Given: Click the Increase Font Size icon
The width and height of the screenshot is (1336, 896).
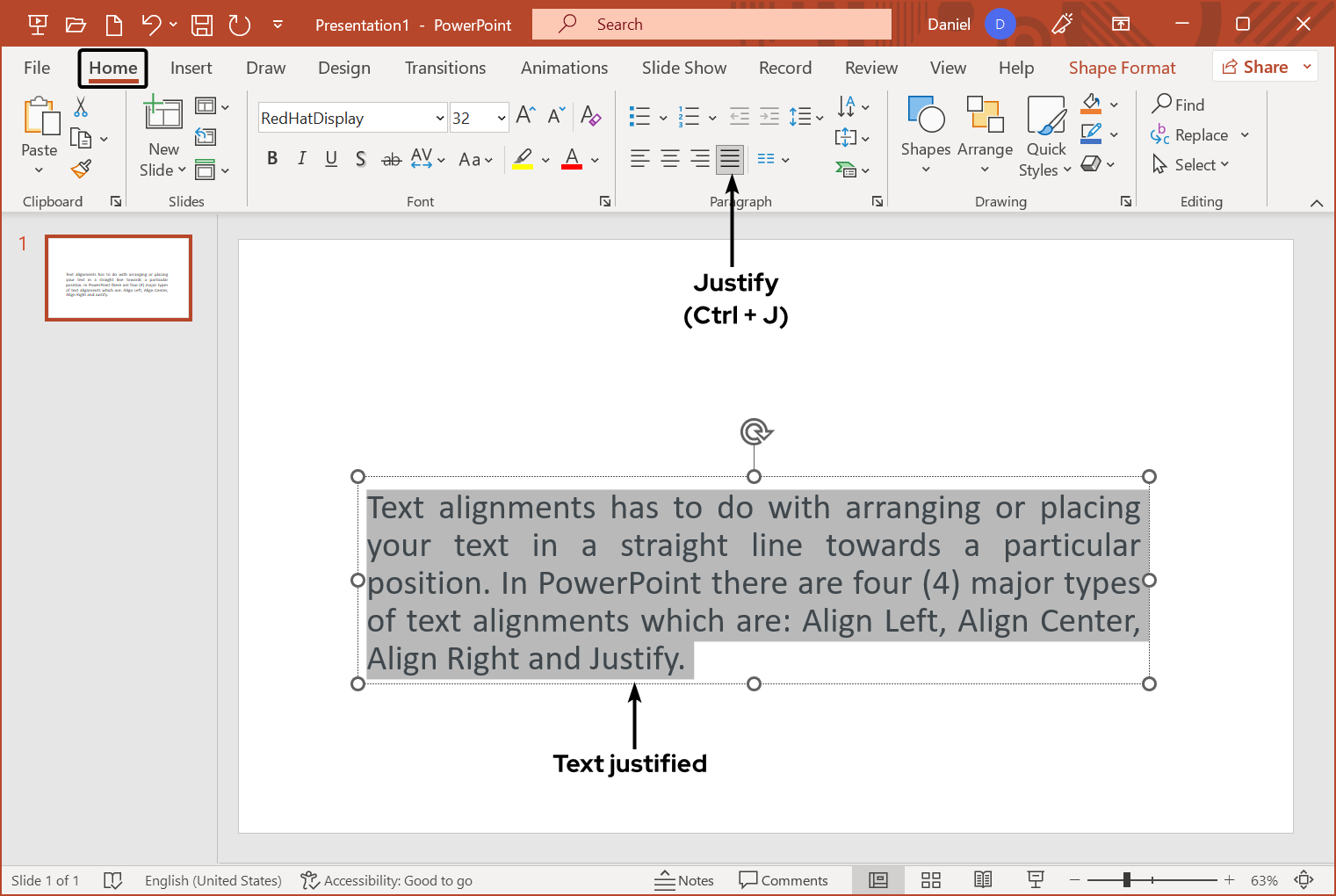Looking at the screenshot, I should (x=525, y=116).
